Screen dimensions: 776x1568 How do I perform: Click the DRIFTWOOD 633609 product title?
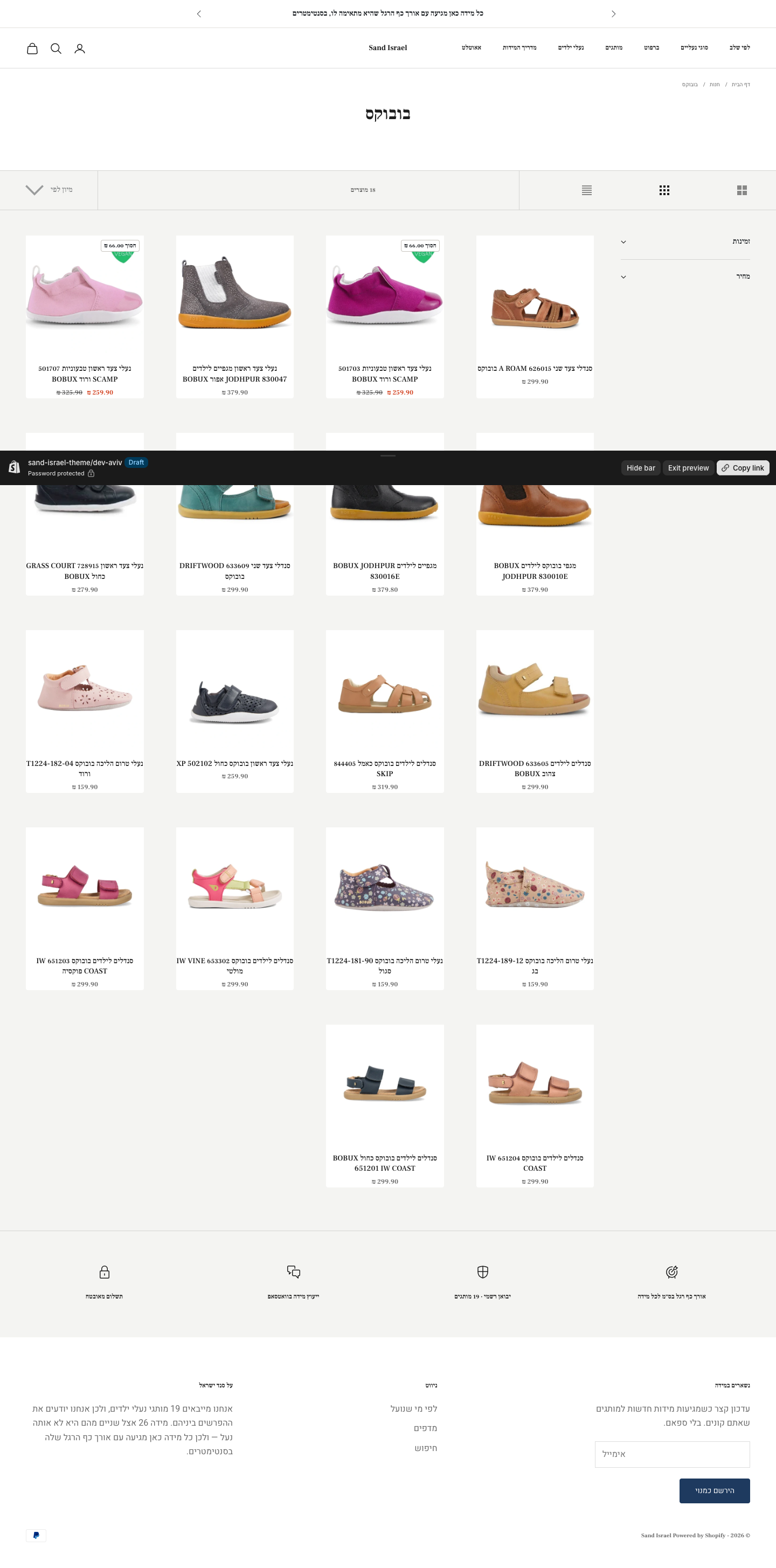(235, 571)
